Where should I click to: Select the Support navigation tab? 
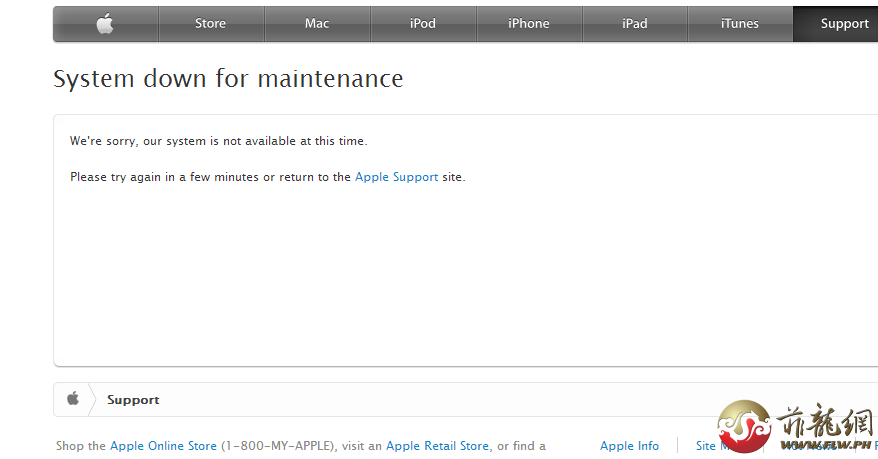(836, 24)
